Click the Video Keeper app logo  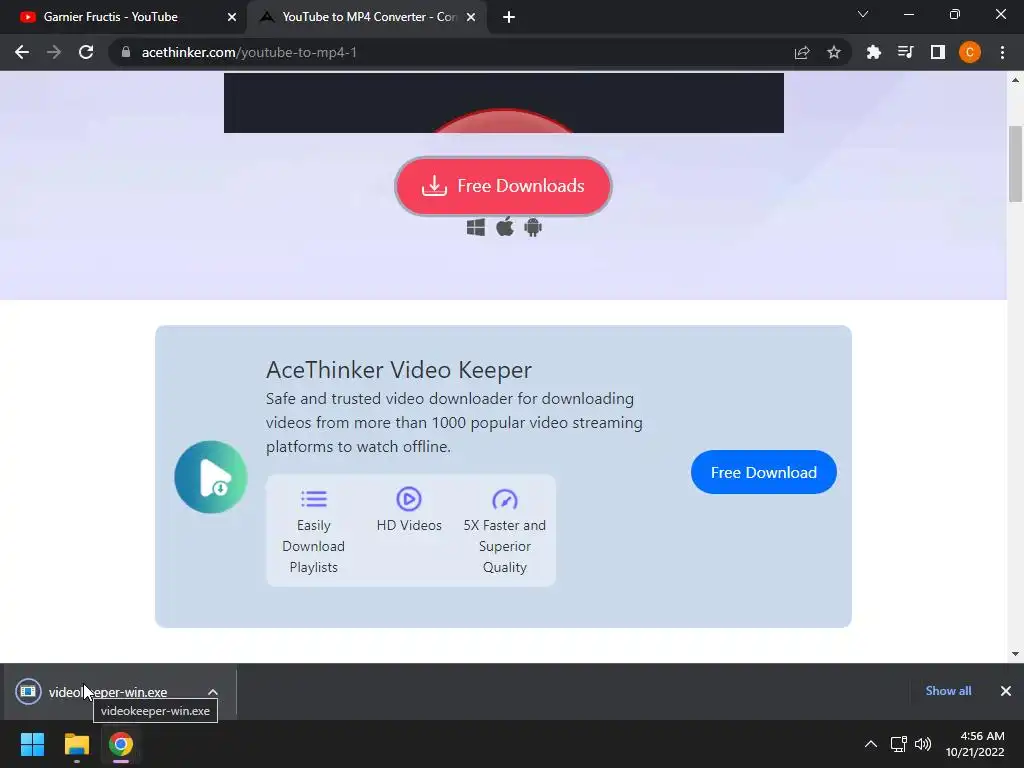tap(211, 477)
